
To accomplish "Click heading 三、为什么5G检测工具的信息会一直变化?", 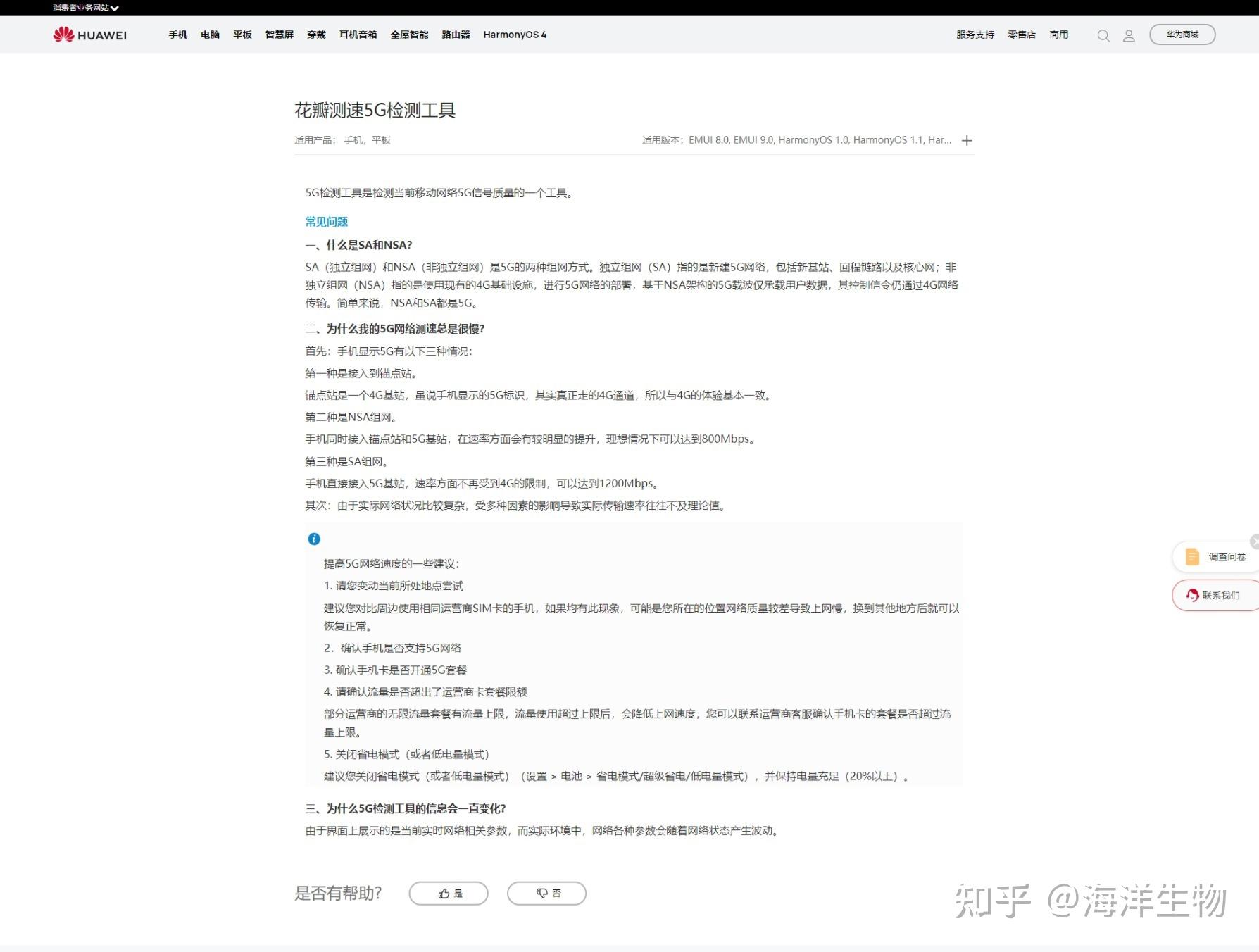I will coord(406,808).
